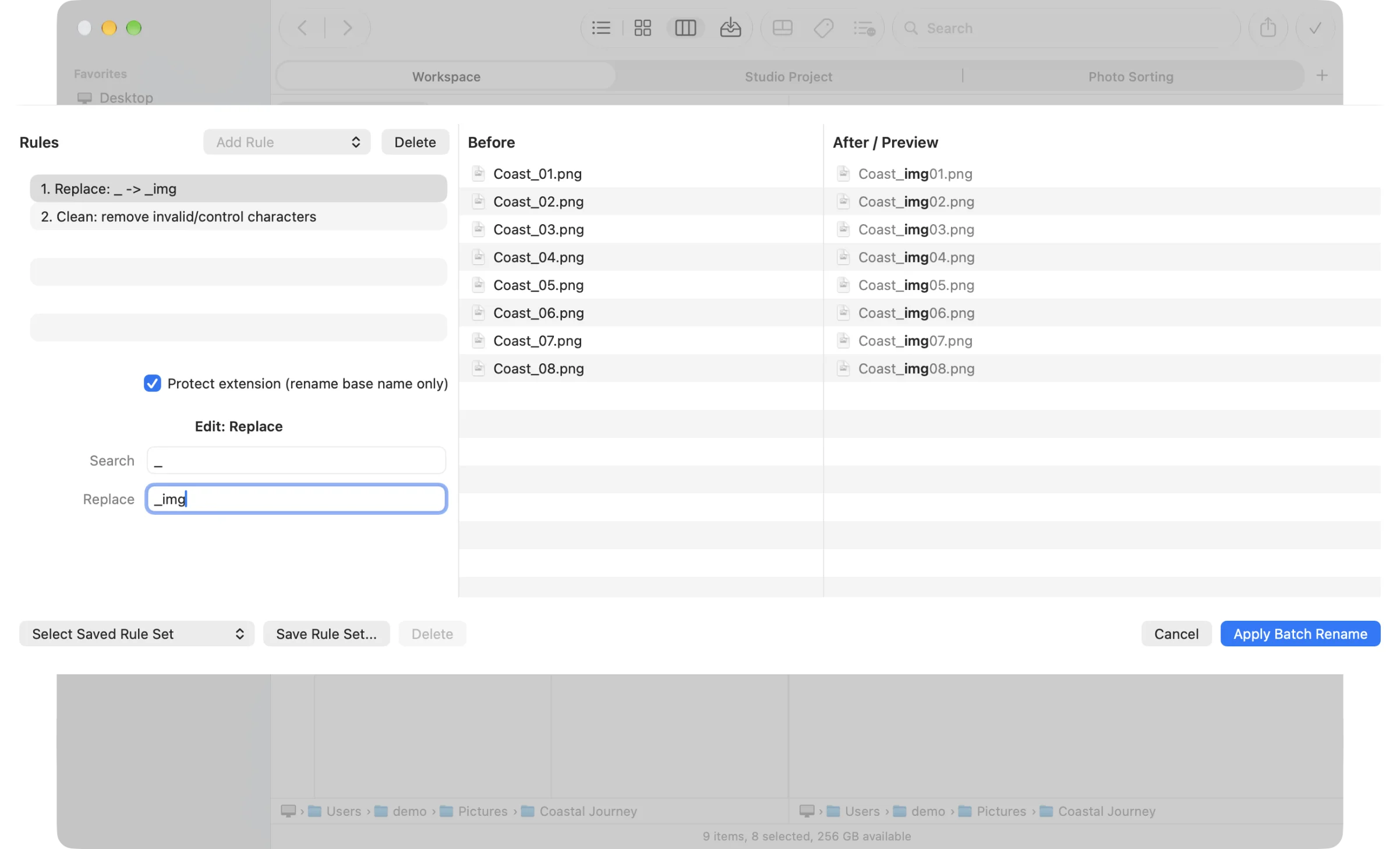
Task: Click the share toolbar icon
Action: tap(1268, 28)
